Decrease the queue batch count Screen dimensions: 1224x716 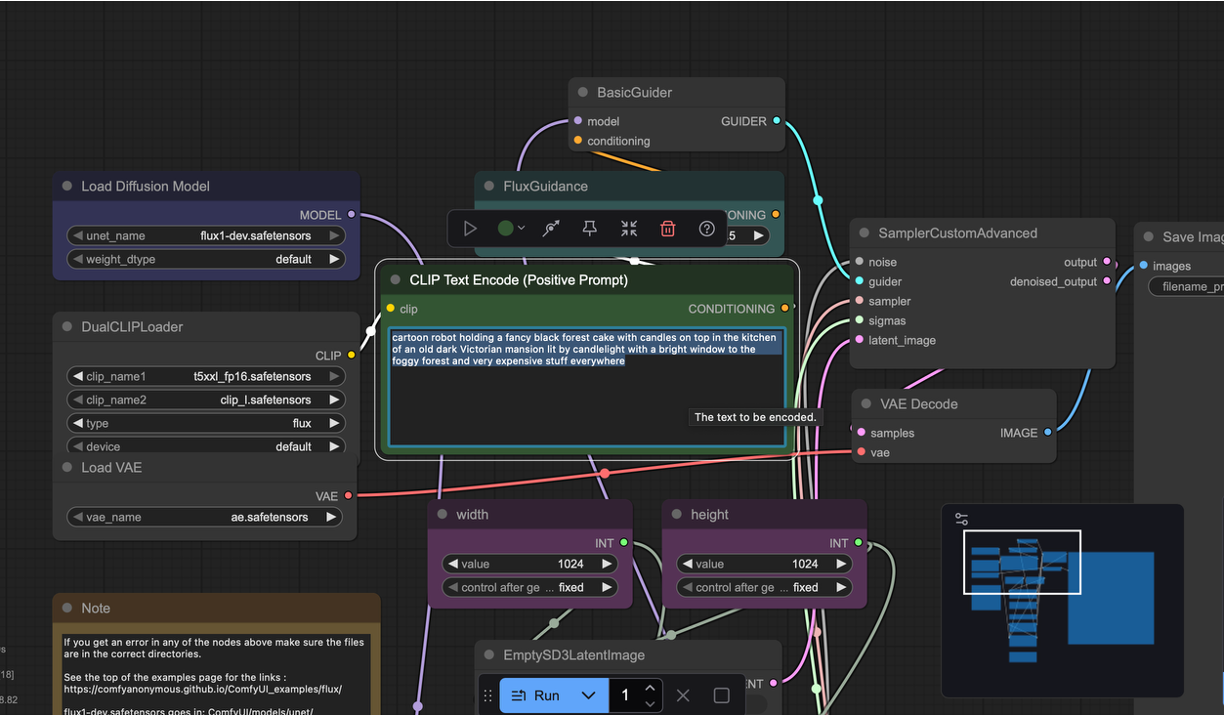pos(650,702)
